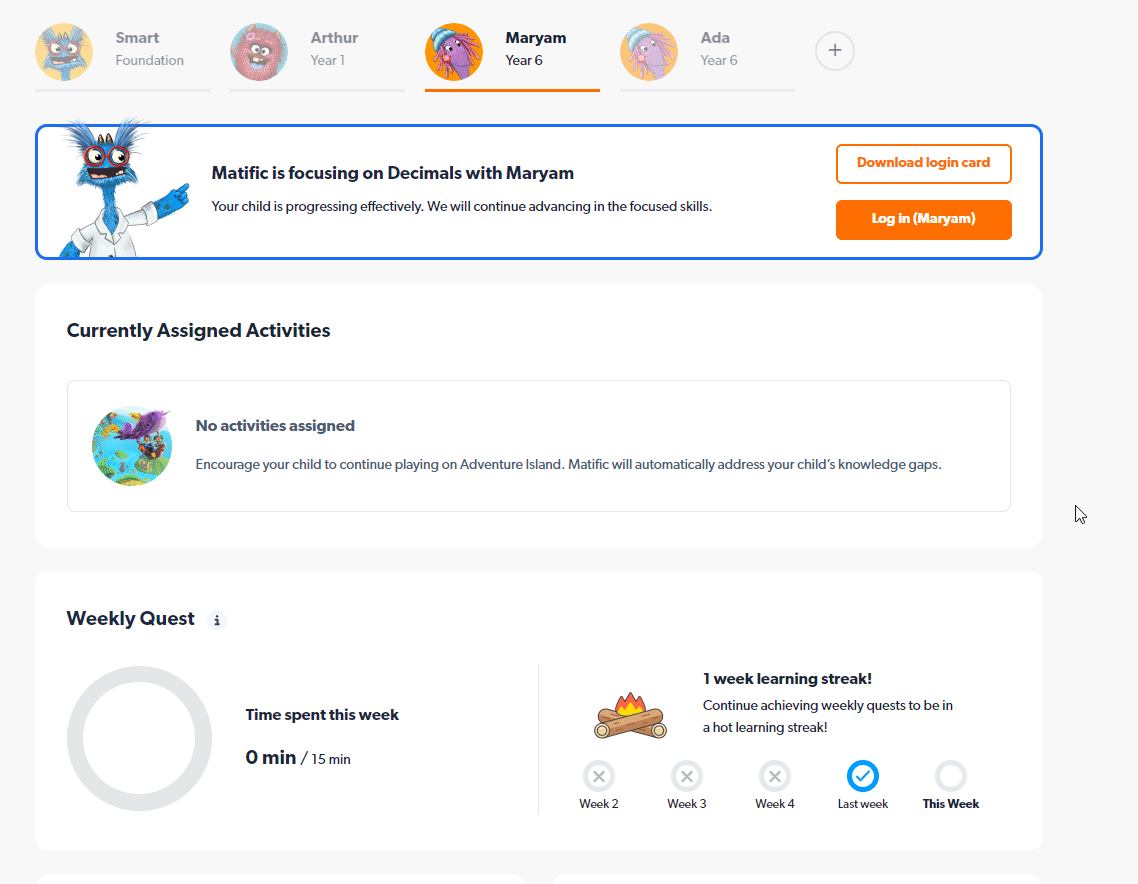Click Arthur's red monster avatar
The height and width of the screenshot is (884, 1138).
259,52
